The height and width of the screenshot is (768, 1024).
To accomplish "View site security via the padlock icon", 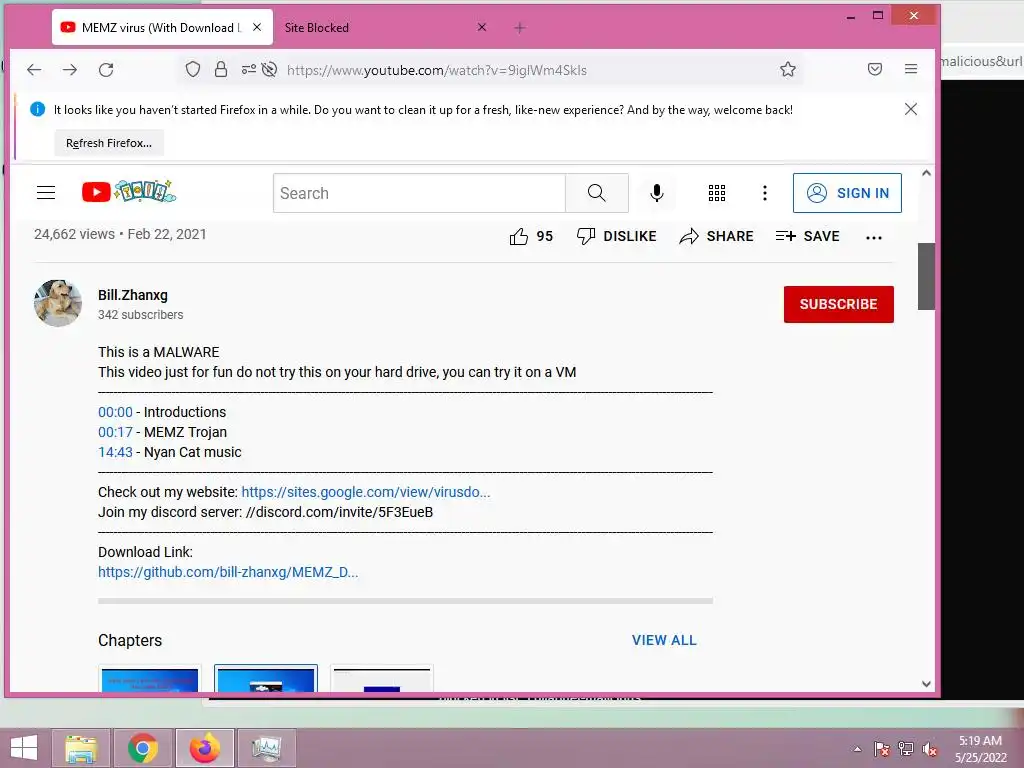I will 221,69.
